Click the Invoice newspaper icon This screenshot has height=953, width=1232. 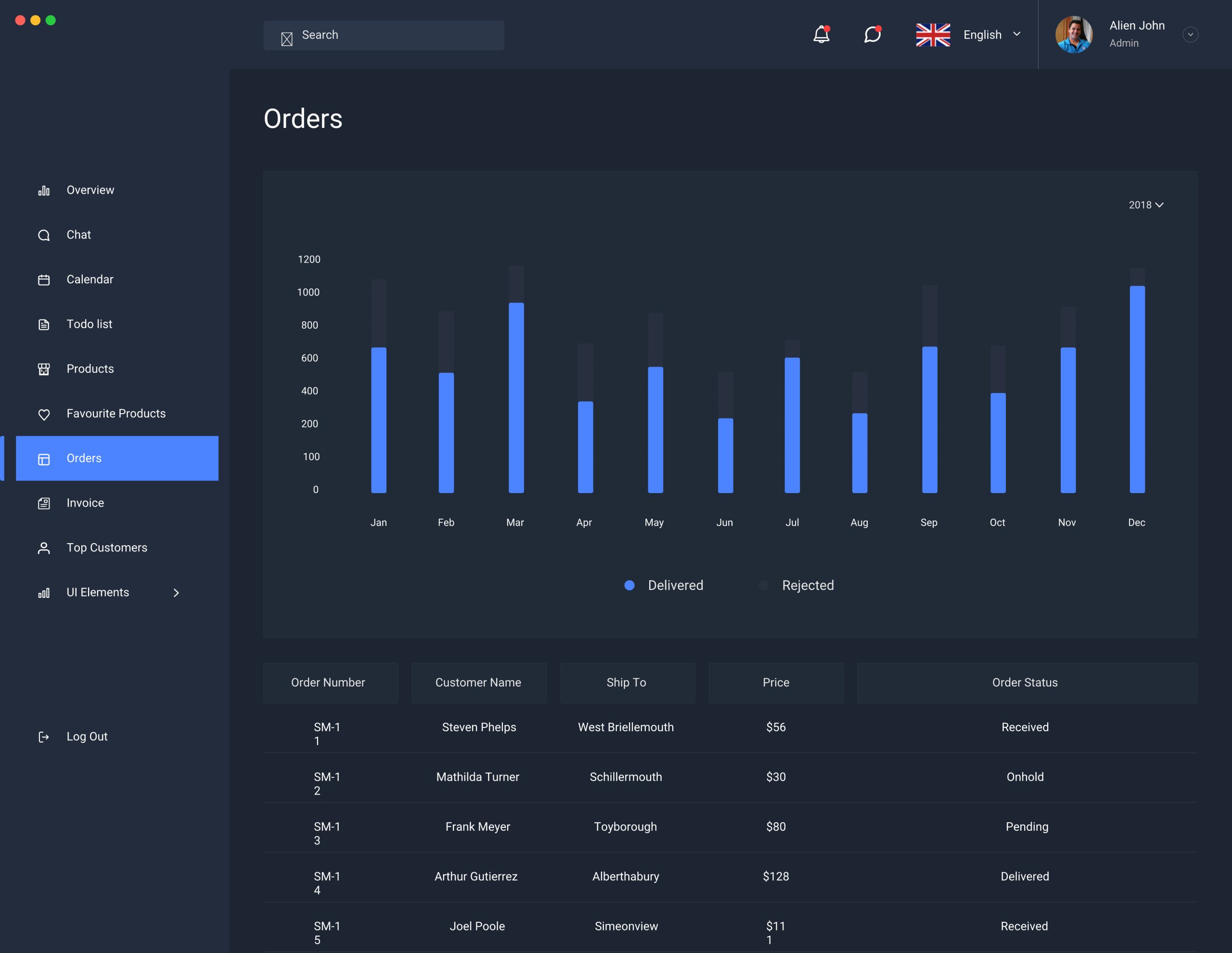(43, 504)
